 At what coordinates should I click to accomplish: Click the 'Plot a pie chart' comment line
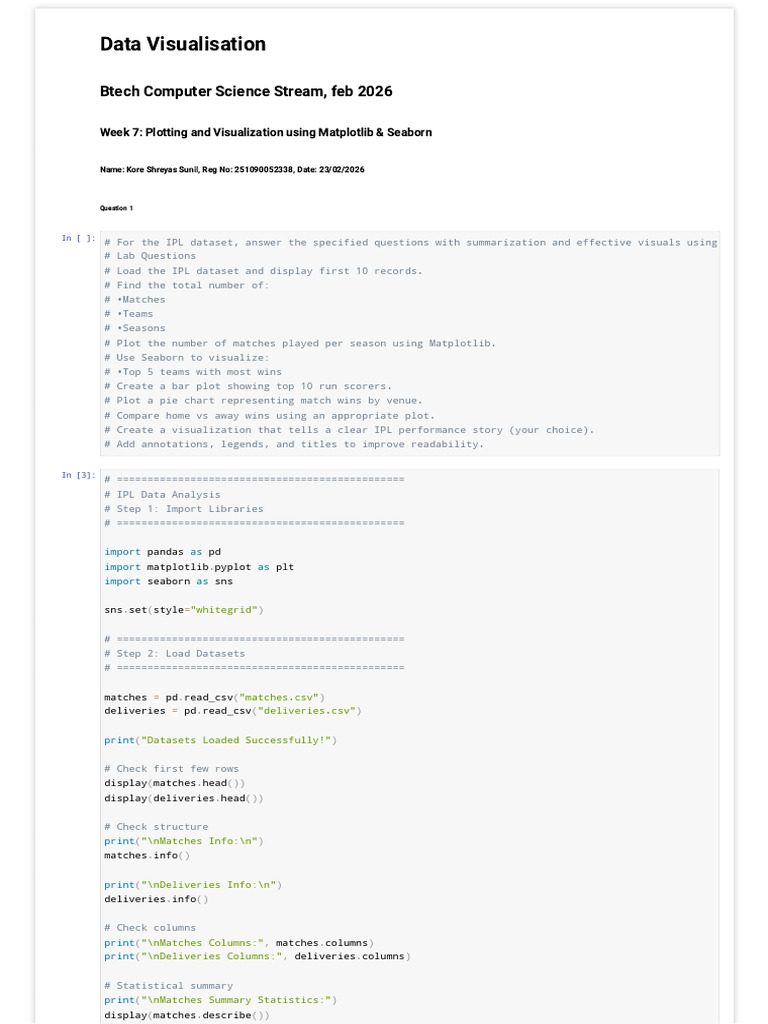point(263,401)
